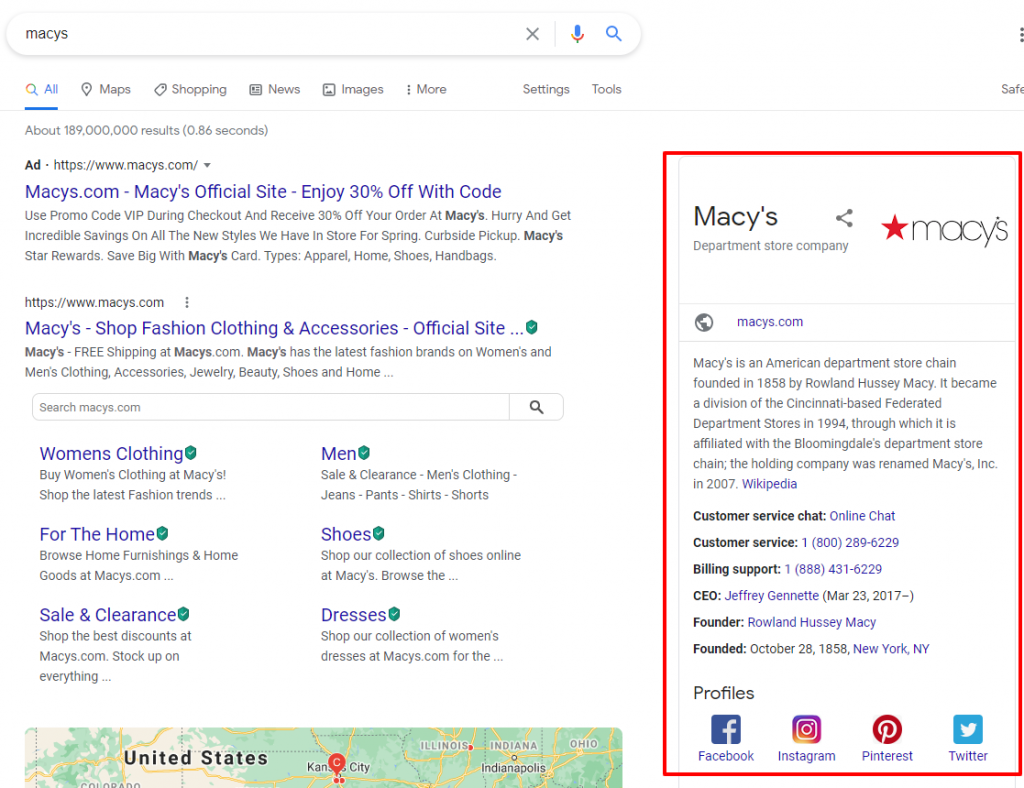This screenshot has height=788, width=1024.
Task: Click the magnifier button in the macys.com search box
Action: [536, 407]
